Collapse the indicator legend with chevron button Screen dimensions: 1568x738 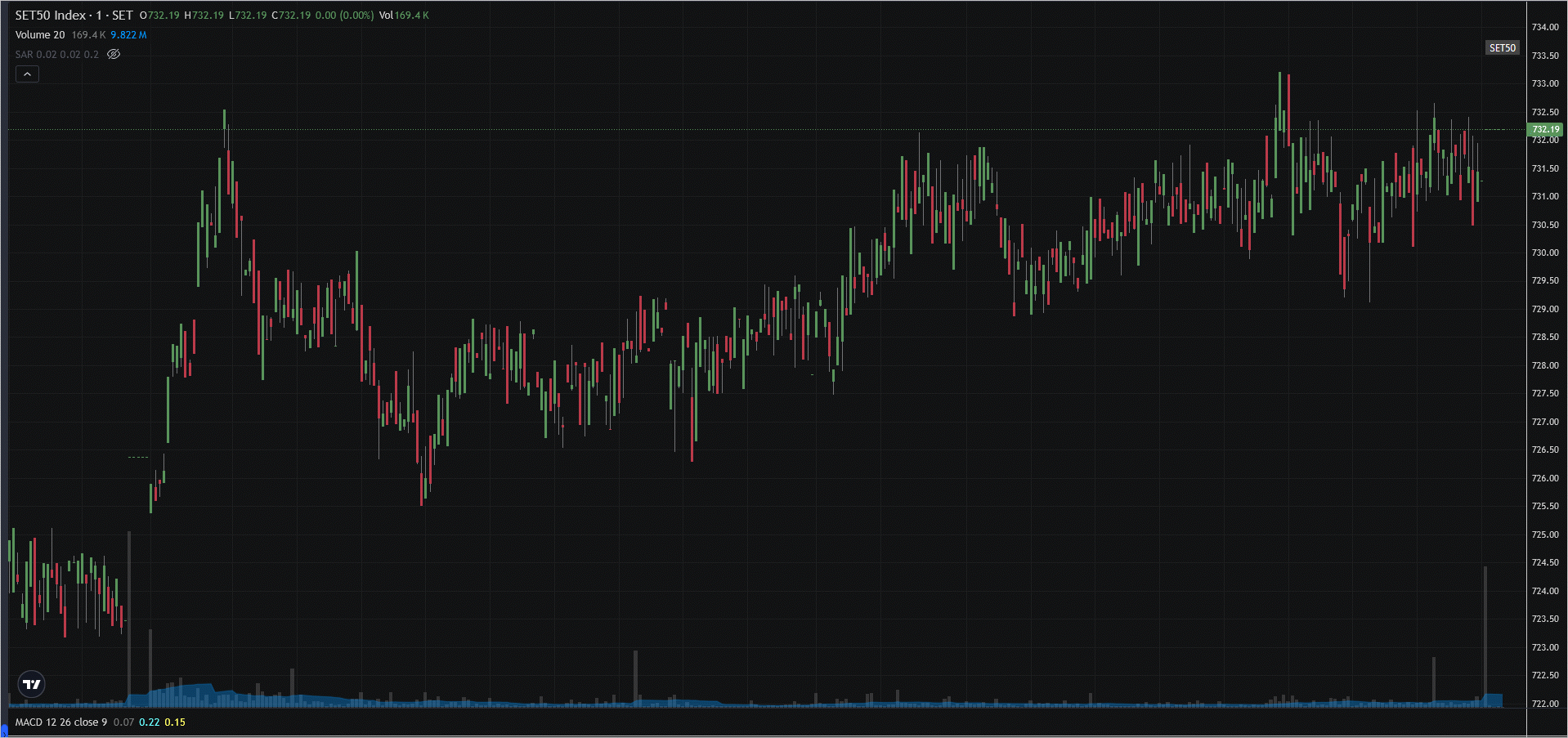coord(27,74)
